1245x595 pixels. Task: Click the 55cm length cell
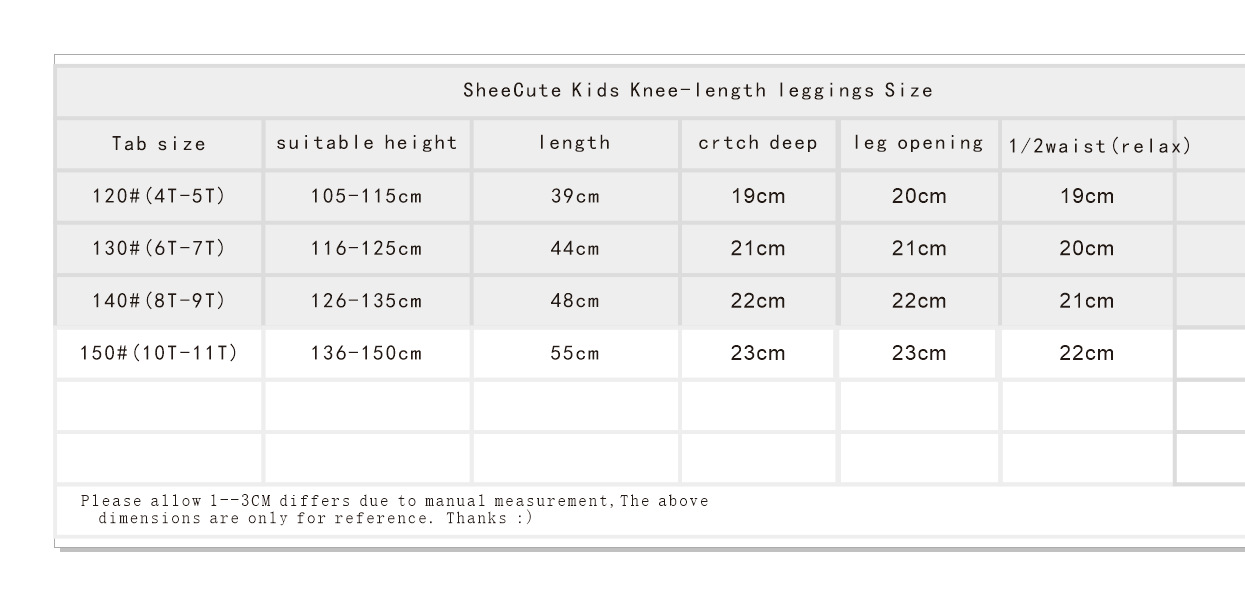coord(575,353)
